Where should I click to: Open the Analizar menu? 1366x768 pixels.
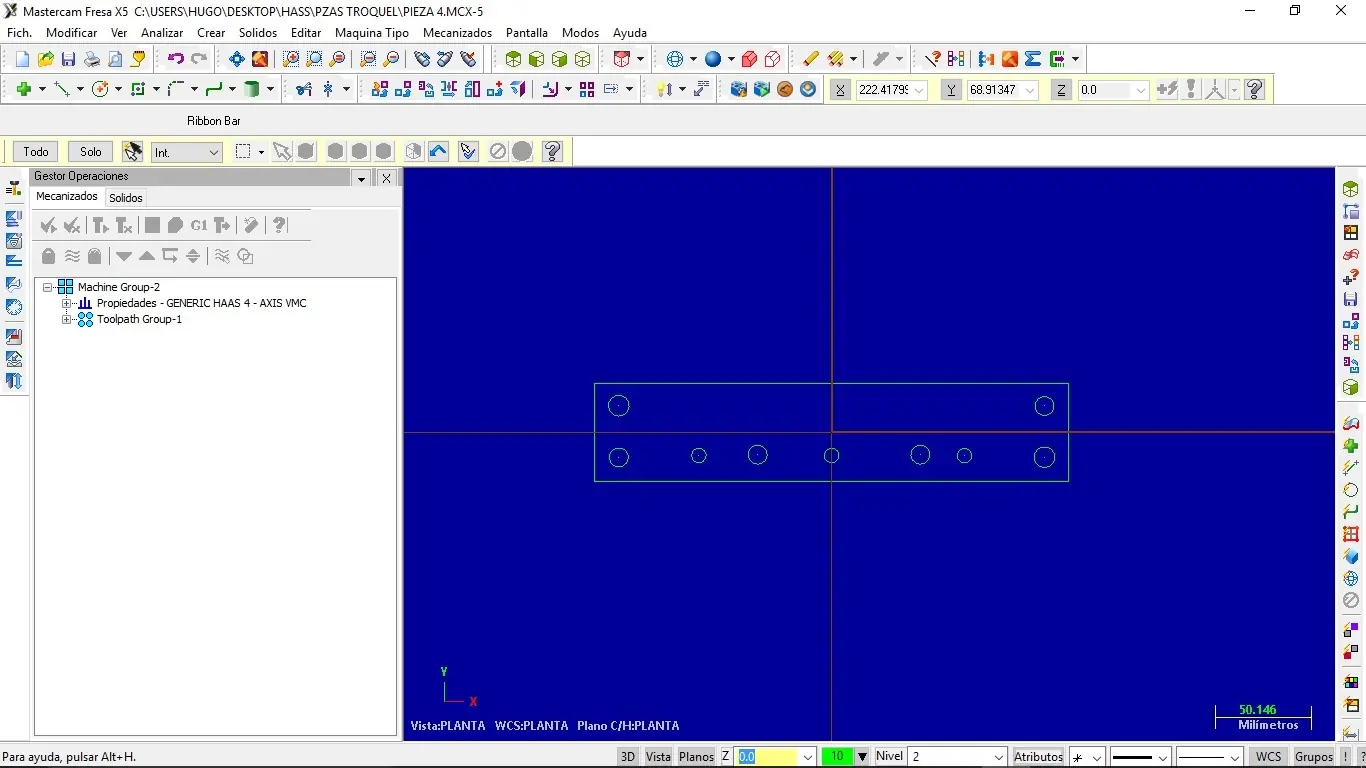pos(162,33)
